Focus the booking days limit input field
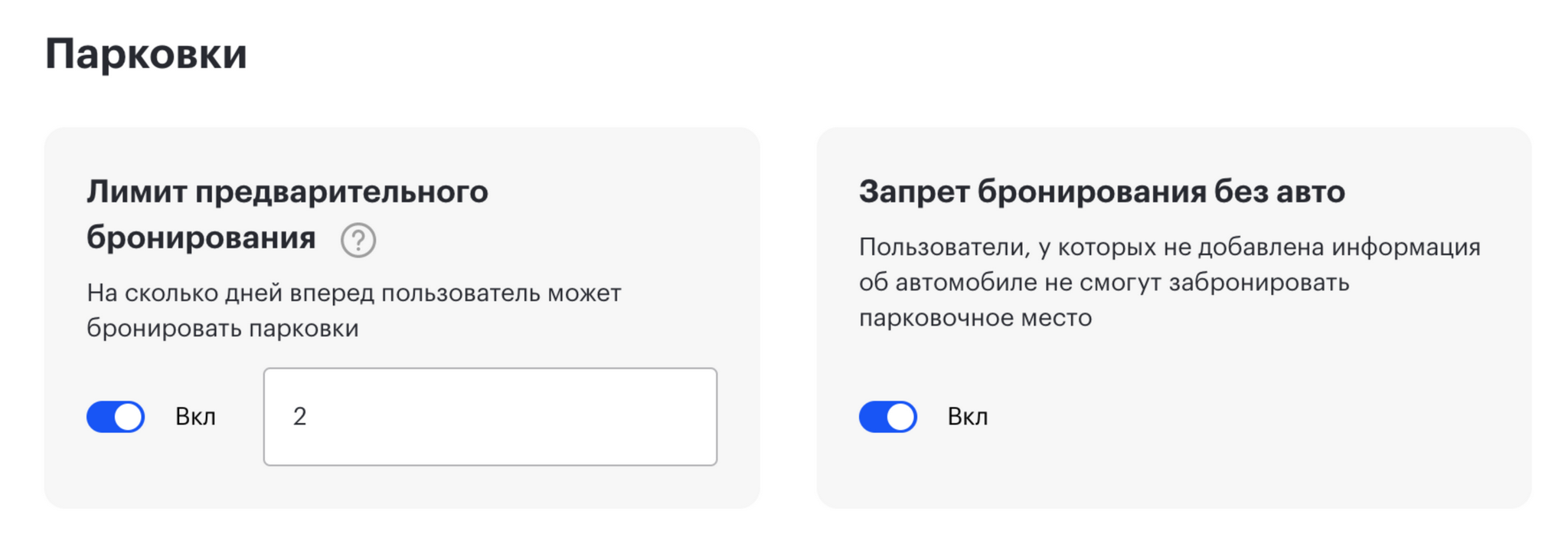 pyautogui.click(x=490, y=417)
